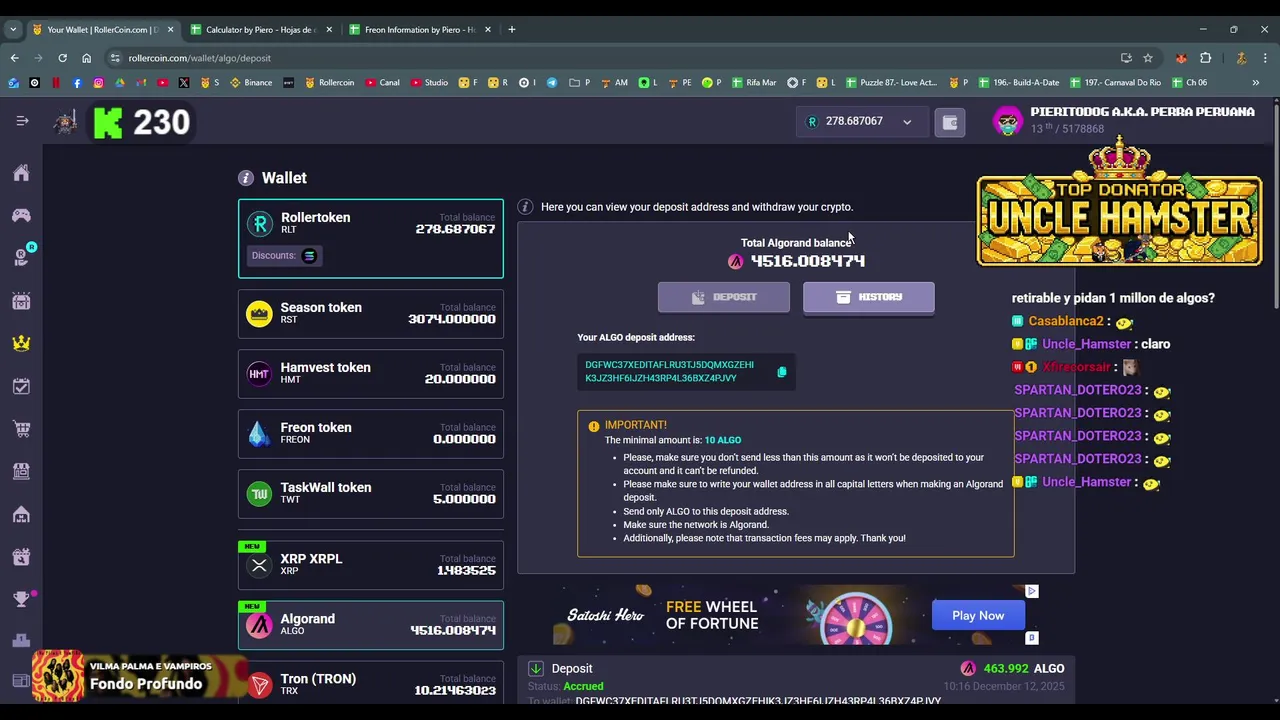Open the sidebar market stall icon

pyautogui.click(x=21, y=471)
